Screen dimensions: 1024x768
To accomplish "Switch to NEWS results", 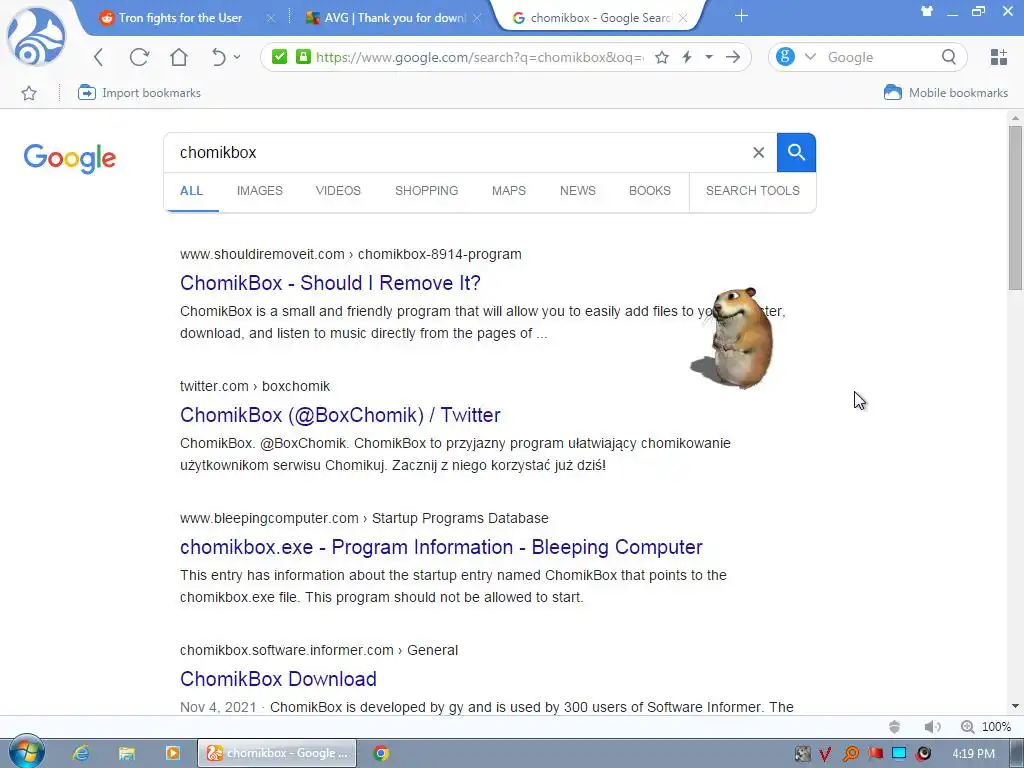I will pyautogui.click(x=578, y=191).
